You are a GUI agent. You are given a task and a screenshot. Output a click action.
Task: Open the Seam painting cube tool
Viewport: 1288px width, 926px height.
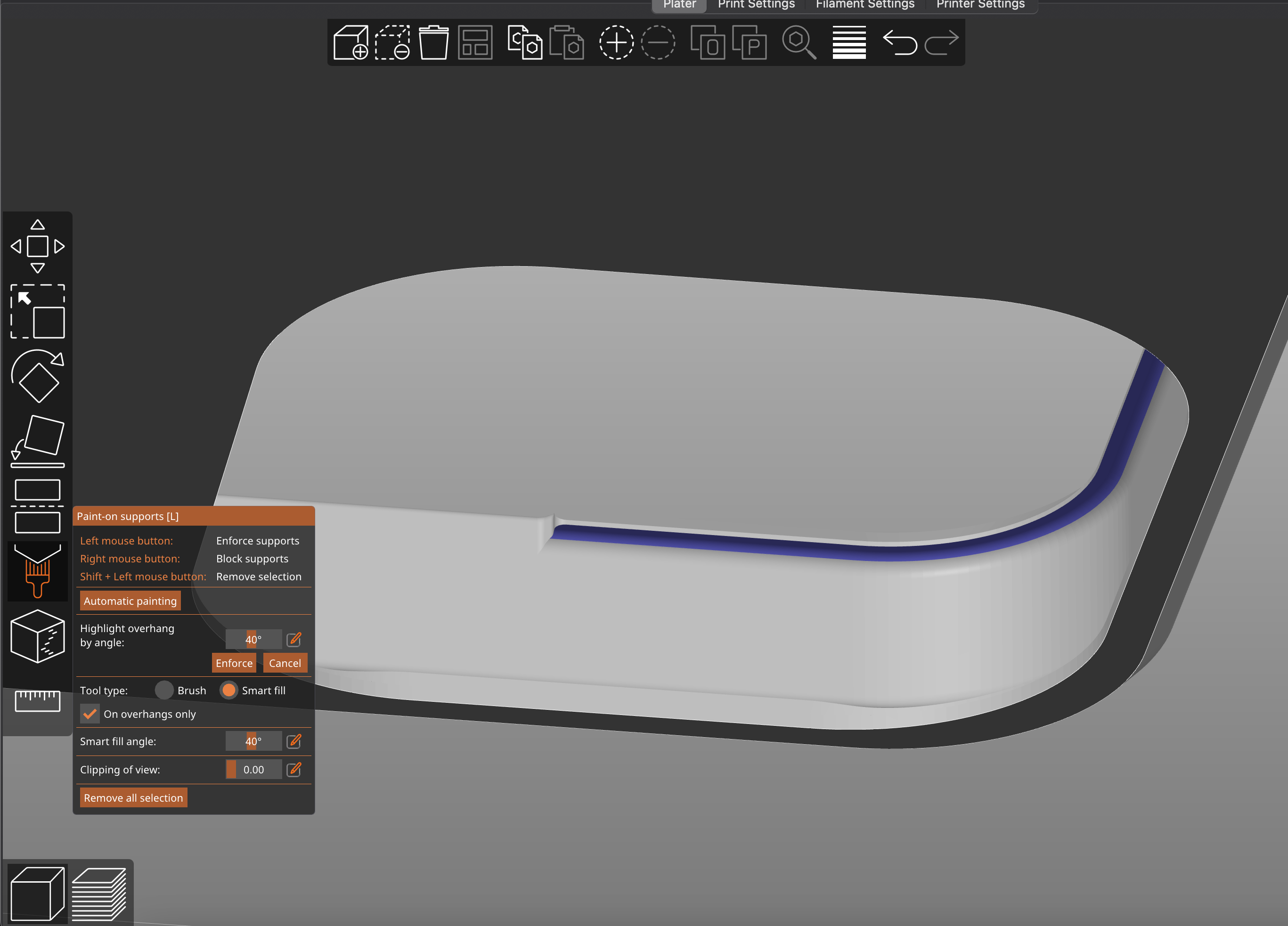pos(38,636)
